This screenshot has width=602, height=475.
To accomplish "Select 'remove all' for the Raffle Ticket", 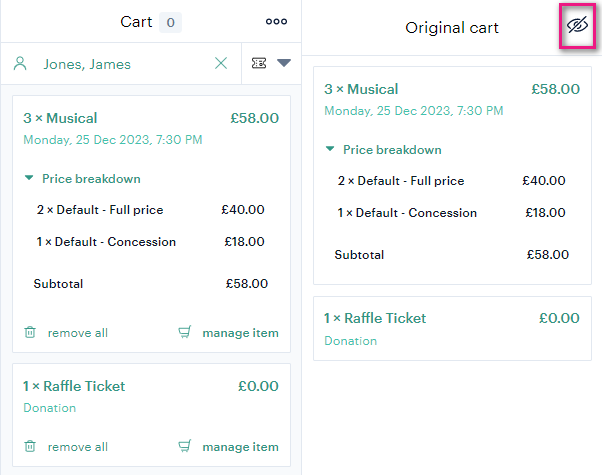I will point(78,447).
